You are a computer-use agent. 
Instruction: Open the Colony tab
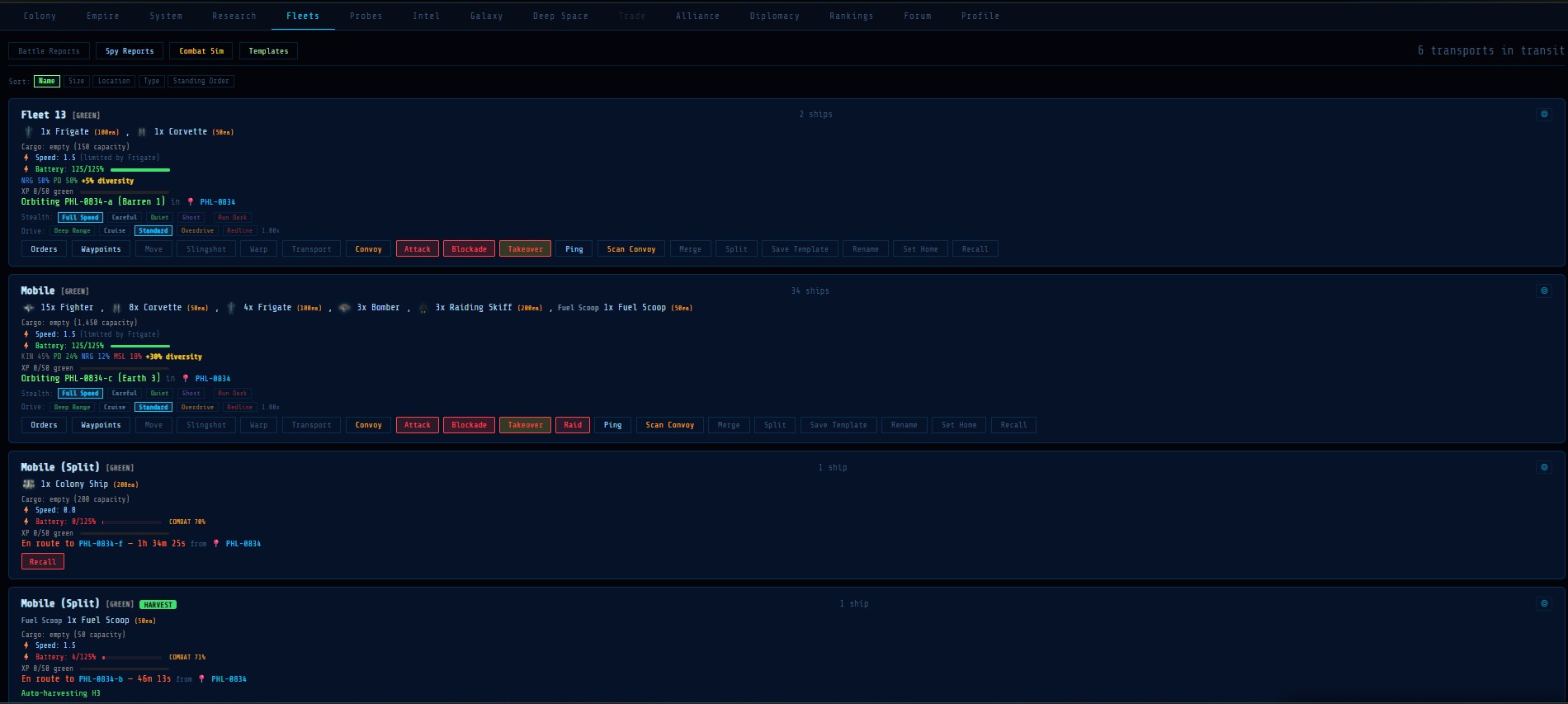[40, 16]
